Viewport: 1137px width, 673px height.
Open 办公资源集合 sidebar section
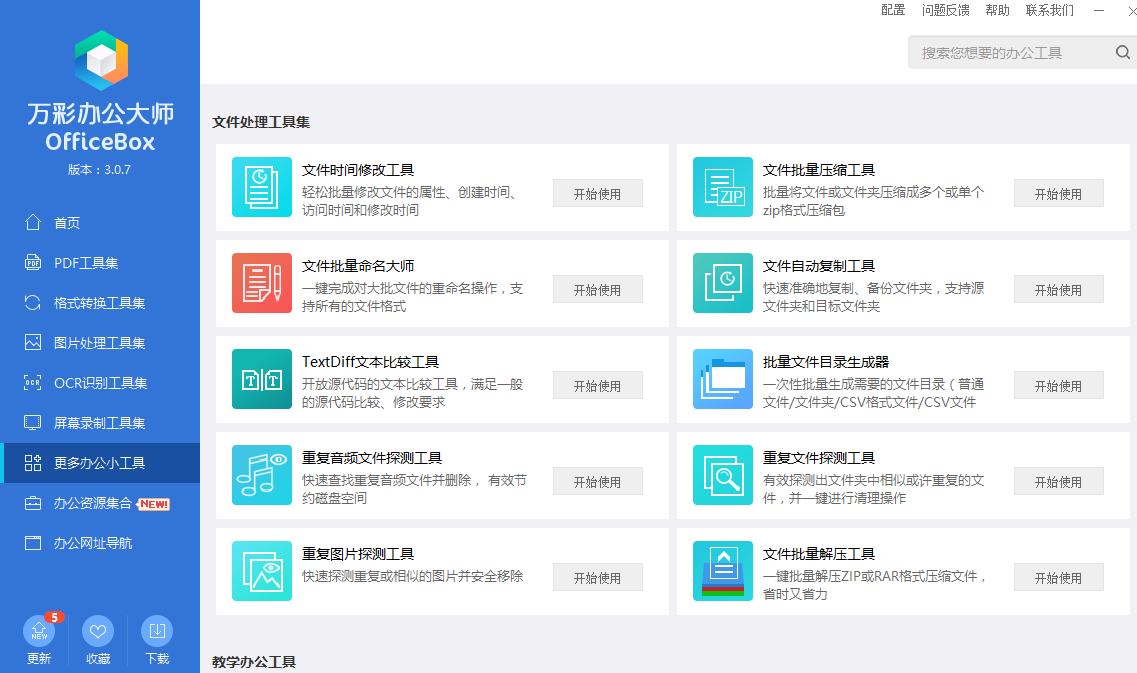click(x=100, y=503)
